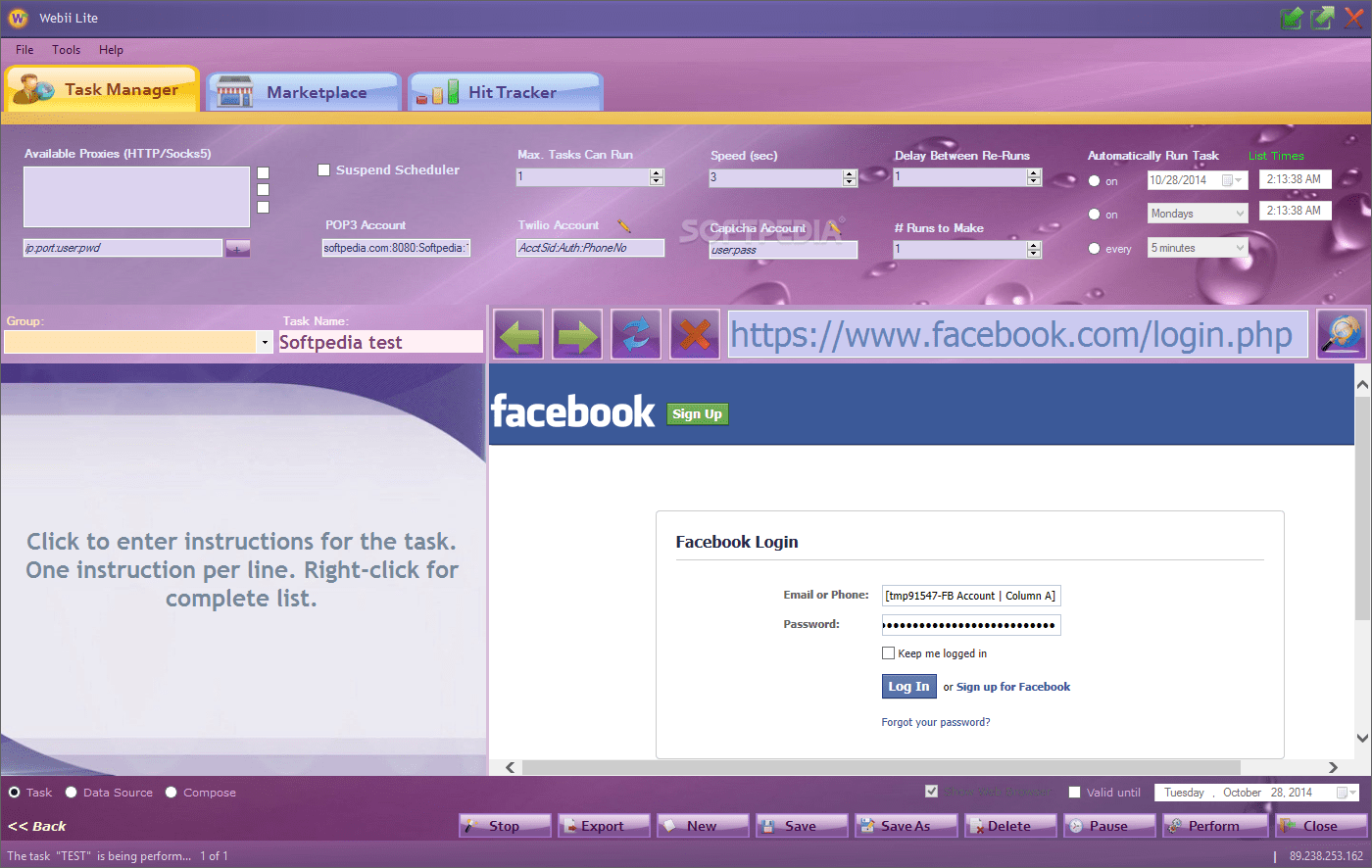Open the Valid until date picker field
This screenshot has width=1372, height=868.
[1256, 793]
